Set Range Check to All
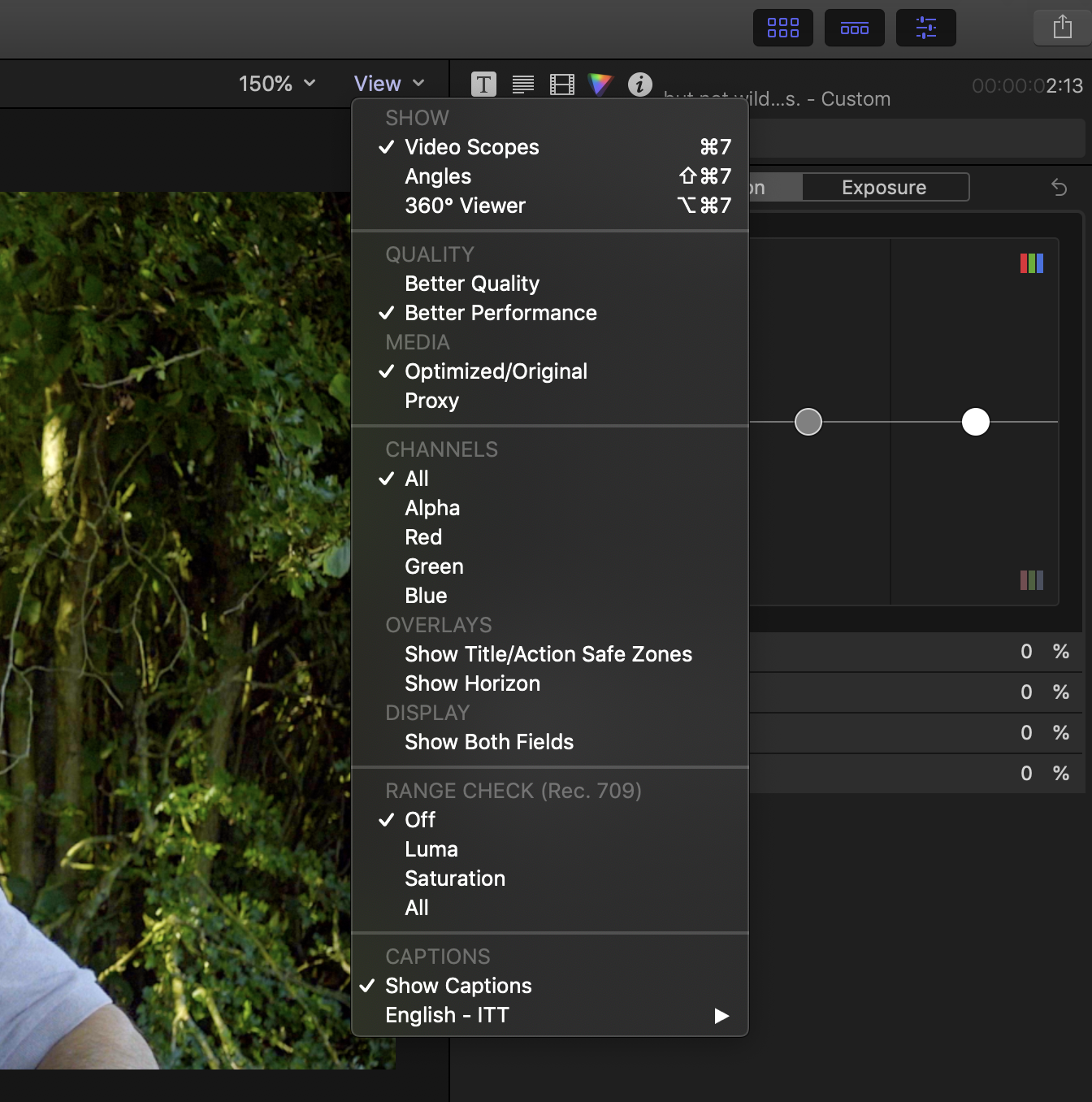This screenshot has height=1102, width=1092. (550, 908)
